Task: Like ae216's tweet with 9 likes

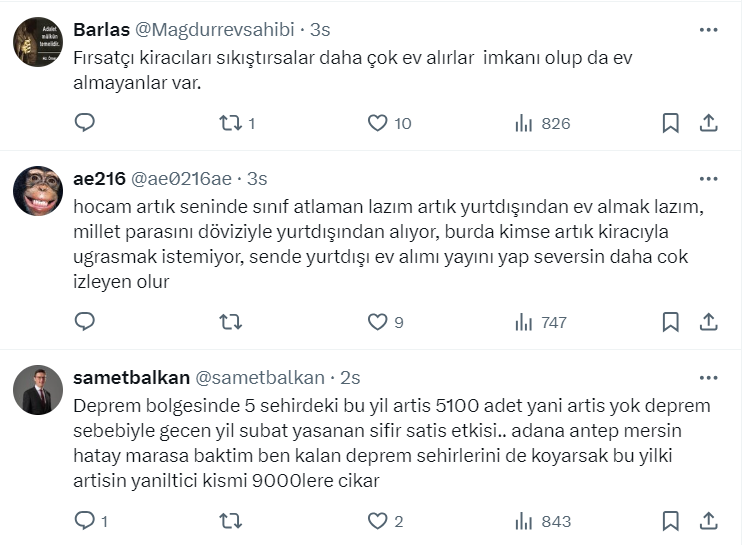Action: pos(377,322)
